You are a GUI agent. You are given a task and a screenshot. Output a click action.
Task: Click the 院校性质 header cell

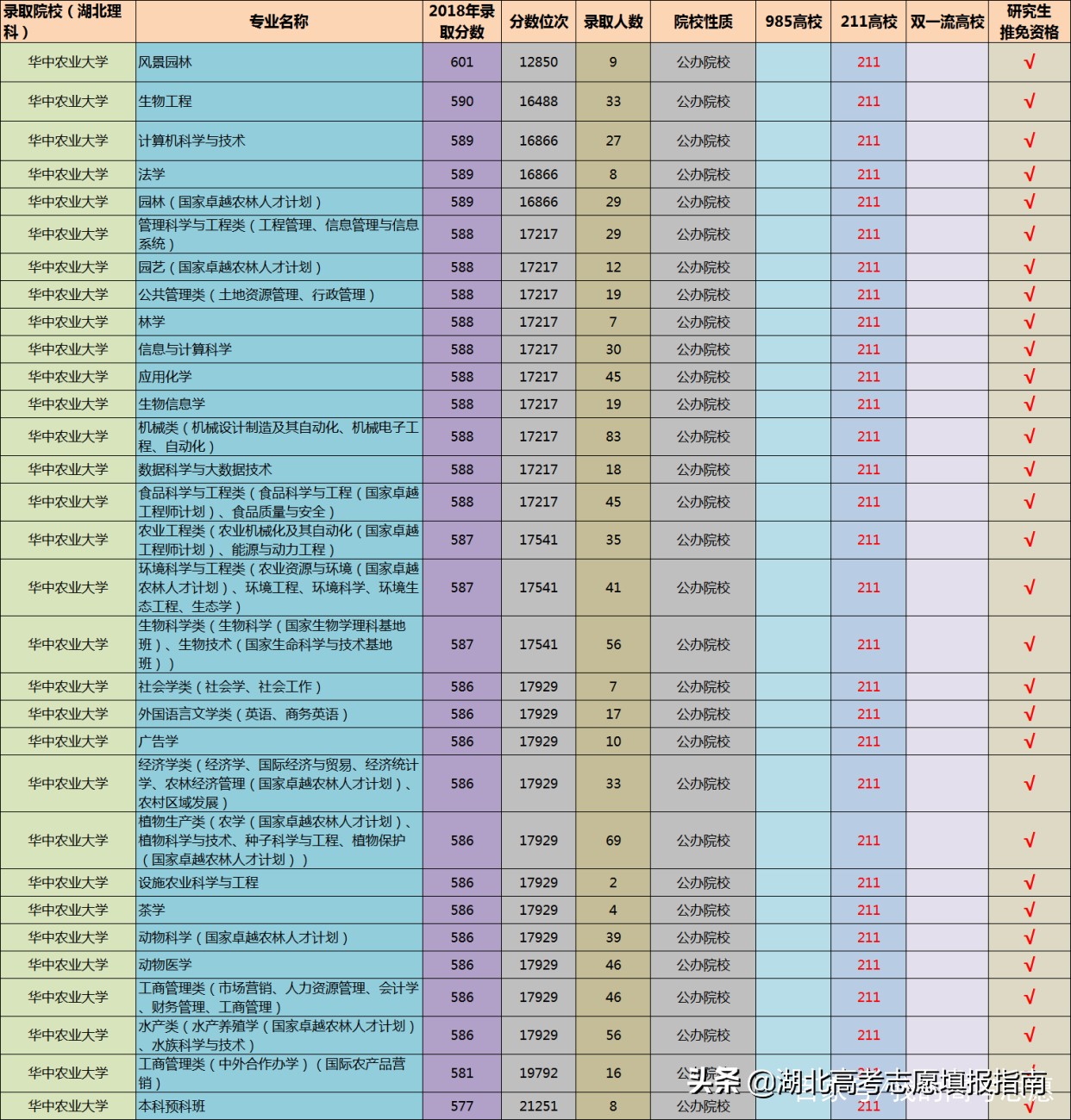(x=703, y=22)
